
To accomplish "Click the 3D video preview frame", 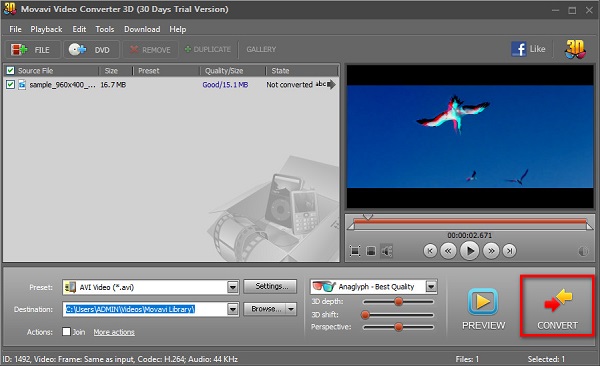I will [x=470, y=137].
